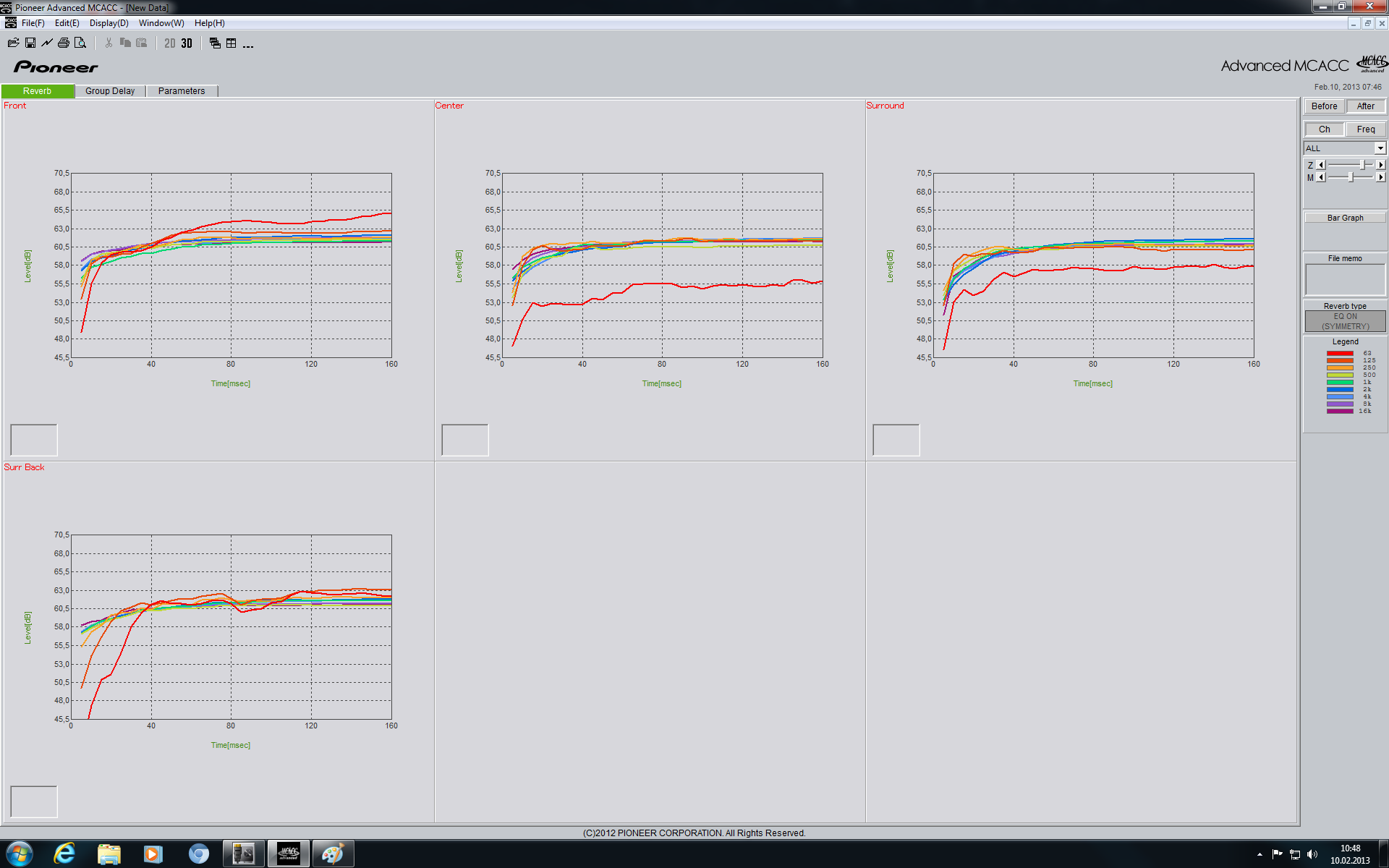Screen dimensions: 1389x868
Task: Switch to the Group Delay tab
Action: pyautogui.click(x=110, y=91)
